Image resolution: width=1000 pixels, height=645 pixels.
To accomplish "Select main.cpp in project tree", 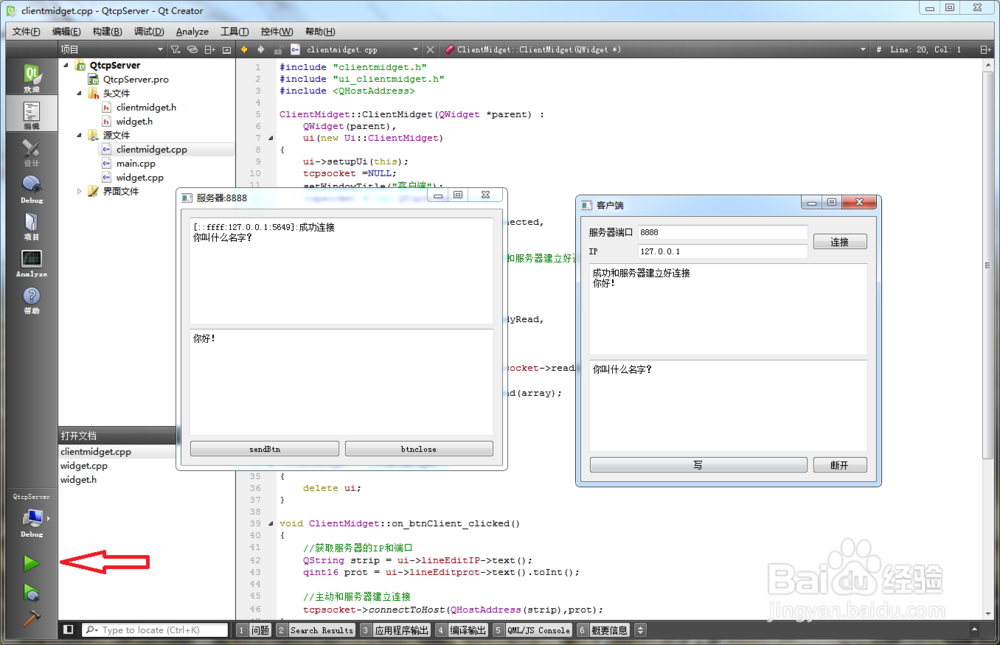I will pos(135,163).
